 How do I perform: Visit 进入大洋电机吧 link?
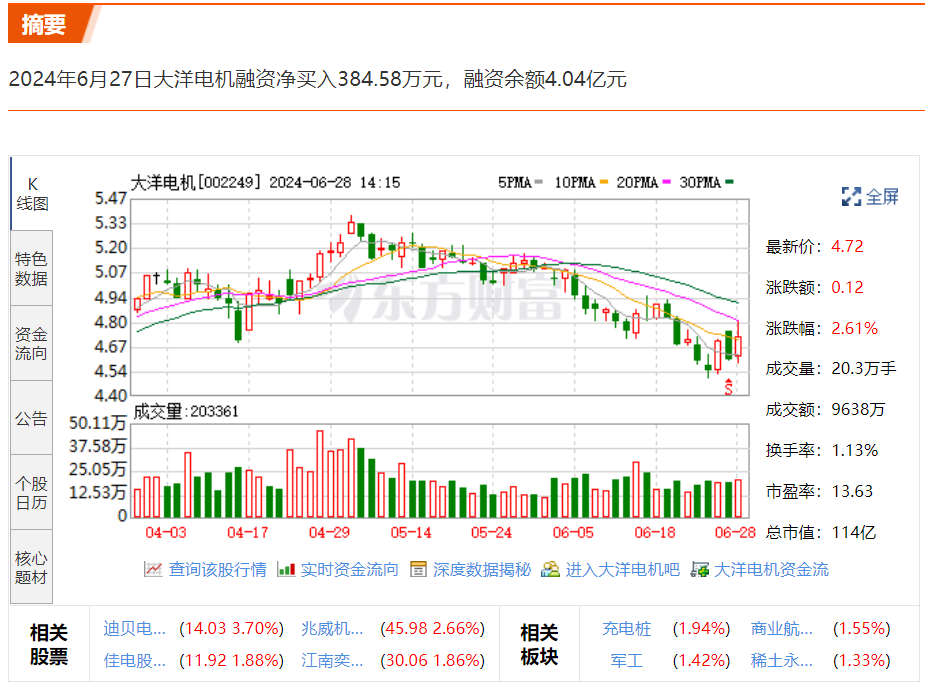click(x=622, y=569)
